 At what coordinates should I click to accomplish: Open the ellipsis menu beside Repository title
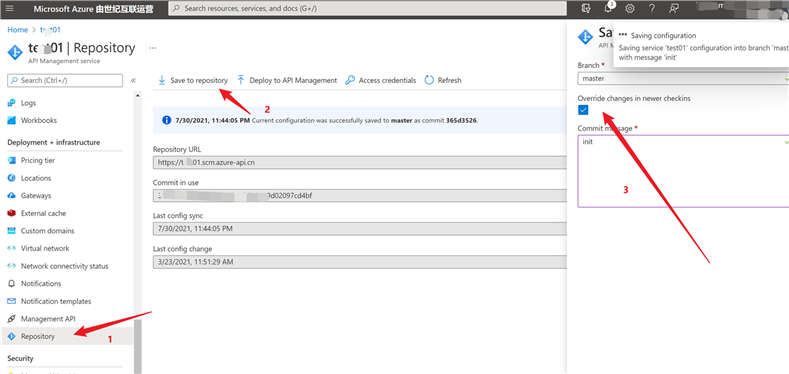pos(153,48)
